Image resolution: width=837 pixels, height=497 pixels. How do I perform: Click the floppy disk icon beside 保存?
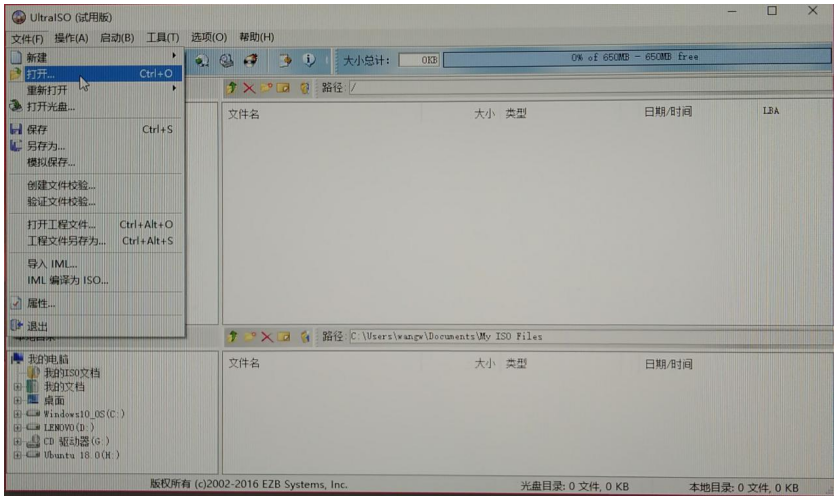coord(16,129)
